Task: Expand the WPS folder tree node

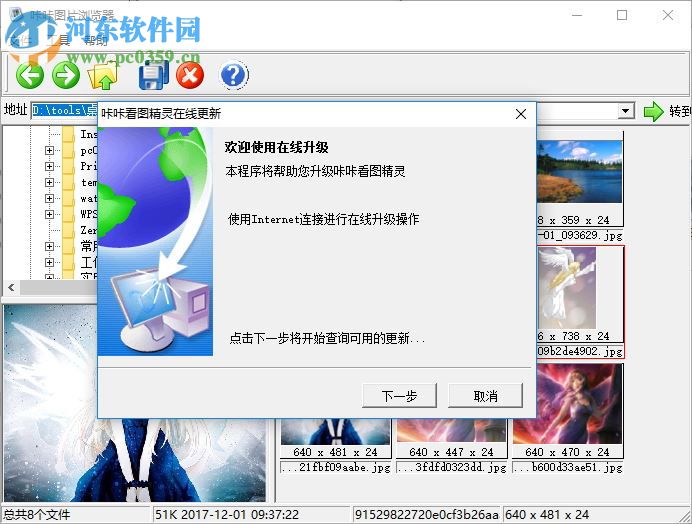Action: 49,214
